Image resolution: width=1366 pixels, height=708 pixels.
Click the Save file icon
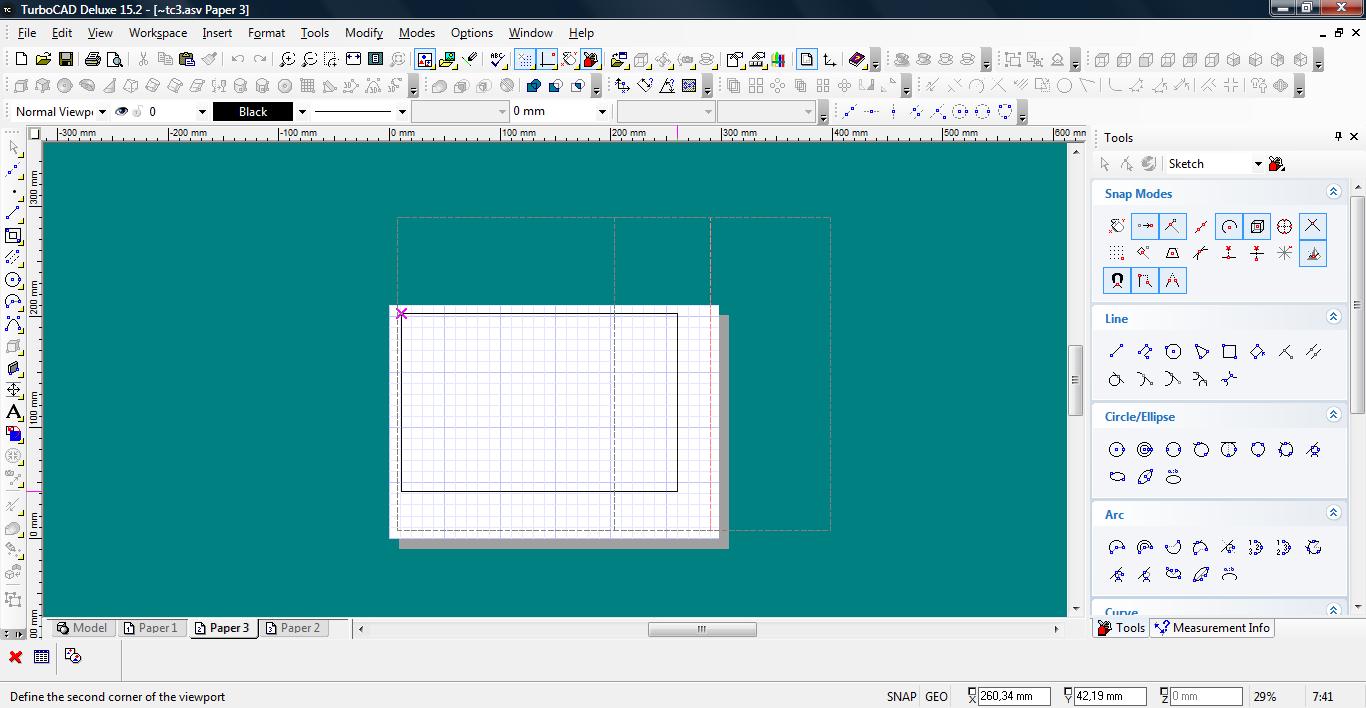65,60
